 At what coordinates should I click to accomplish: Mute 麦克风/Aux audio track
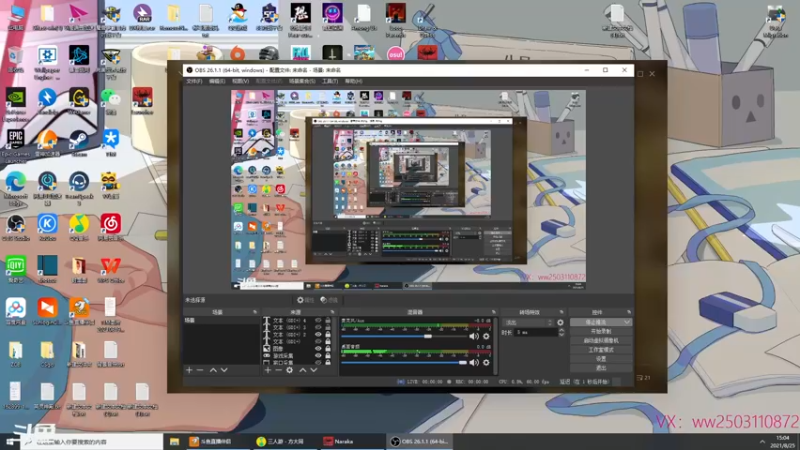pos(474,336)
